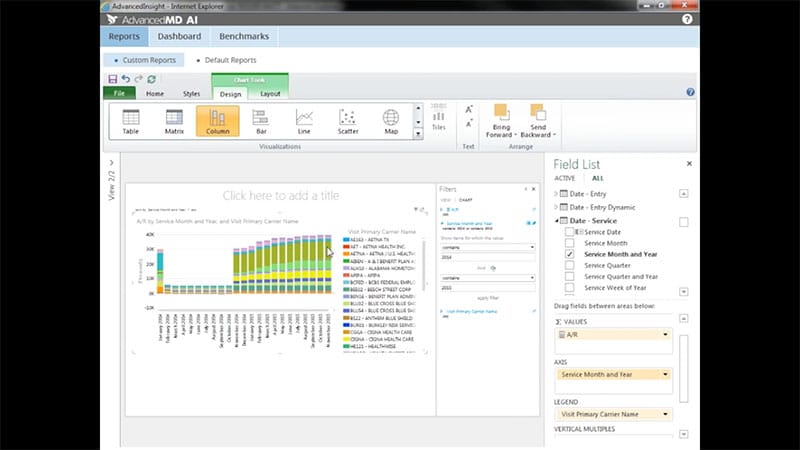Screen dimensions: 800x450
Task: Select Custom Reports
Action: pos(144,60)
